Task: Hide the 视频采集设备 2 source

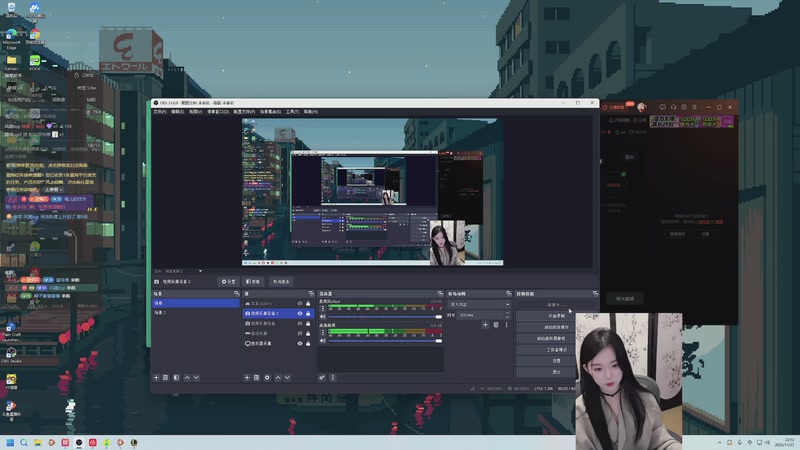Action: (x=300, y=313)
